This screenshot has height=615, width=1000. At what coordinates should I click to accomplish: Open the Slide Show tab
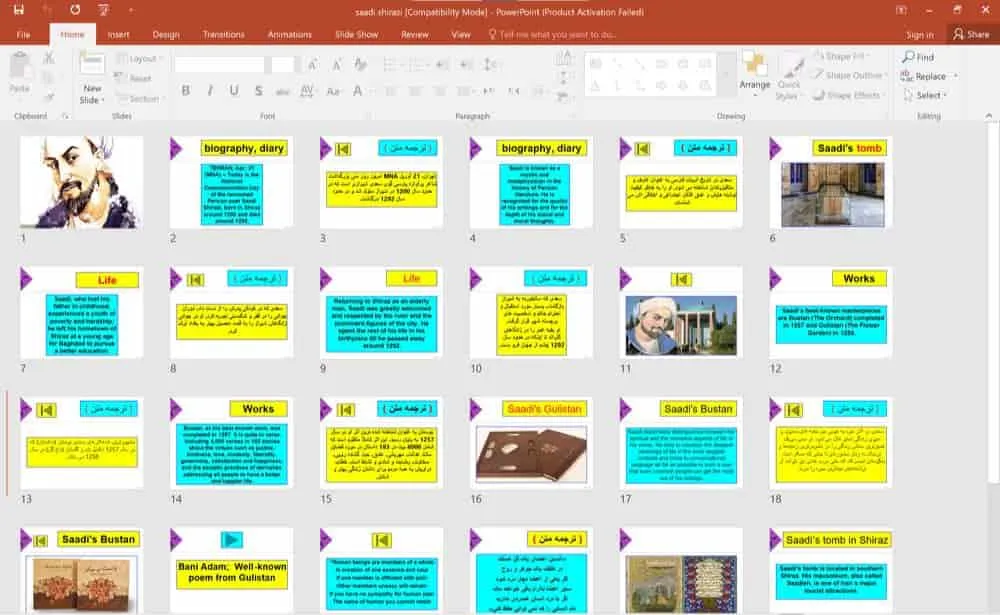tap(356, 34)
